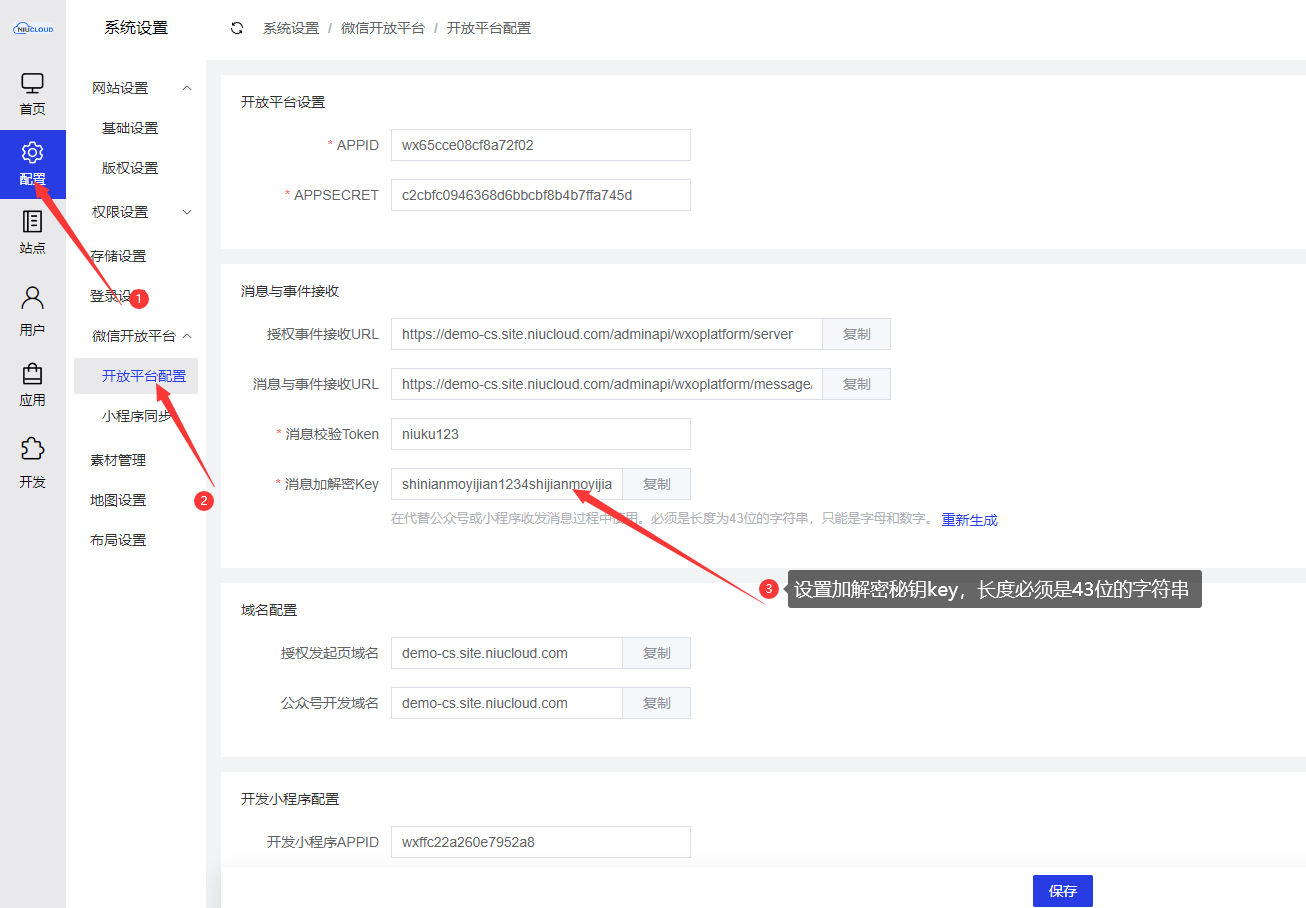Image resolution: width=1306 pixels, height=908 pixels.
Task: Click the 保存 save button
Action: [1062, 891]
